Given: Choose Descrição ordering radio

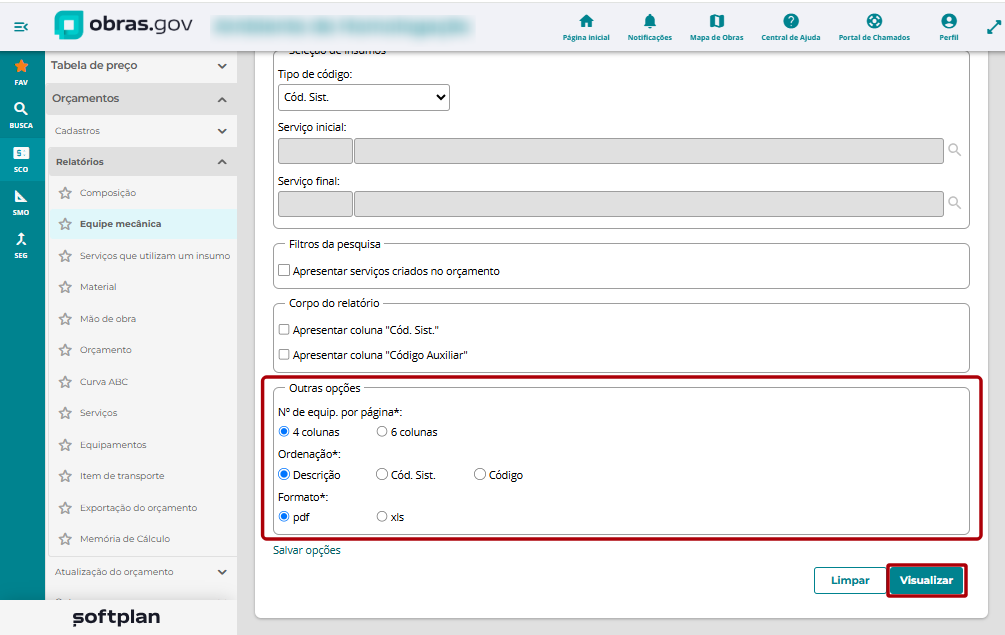Looking at the screenshot, I should click(x=284, y=474).
